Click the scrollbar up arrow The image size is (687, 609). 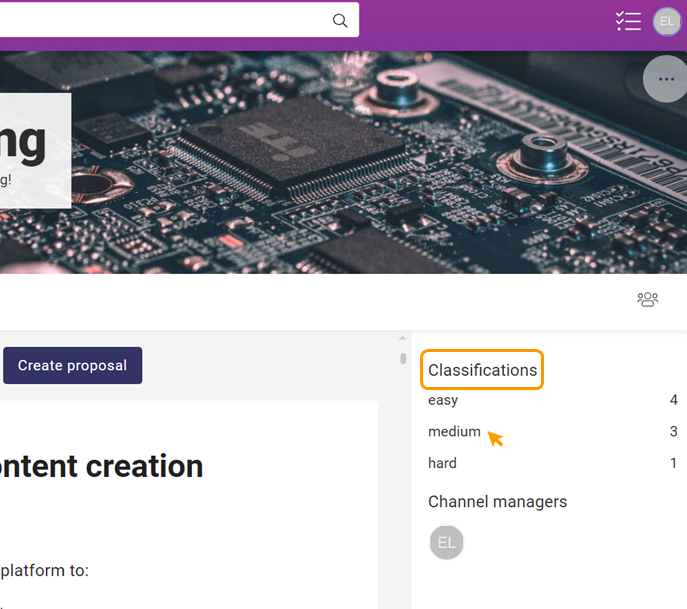[x=403, y=339]
